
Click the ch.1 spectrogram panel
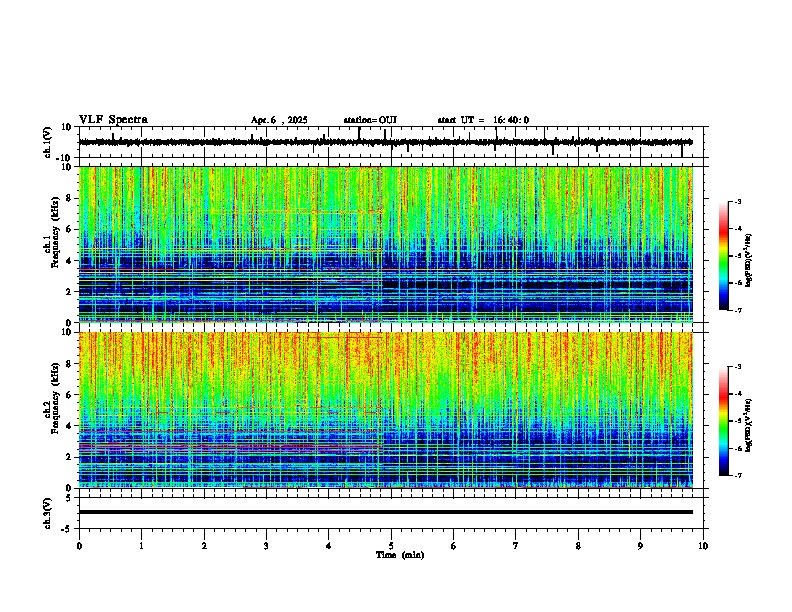(x=386, y=244)
